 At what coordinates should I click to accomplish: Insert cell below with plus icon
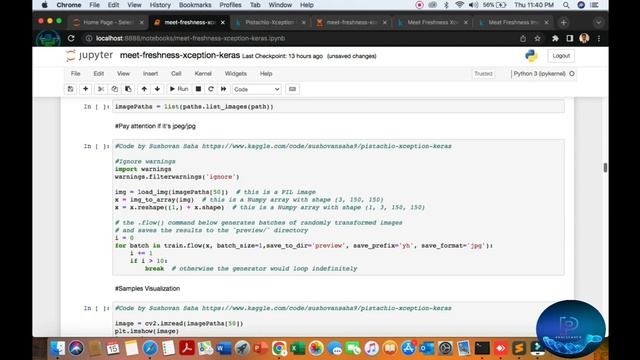click(x=85, y=89)
